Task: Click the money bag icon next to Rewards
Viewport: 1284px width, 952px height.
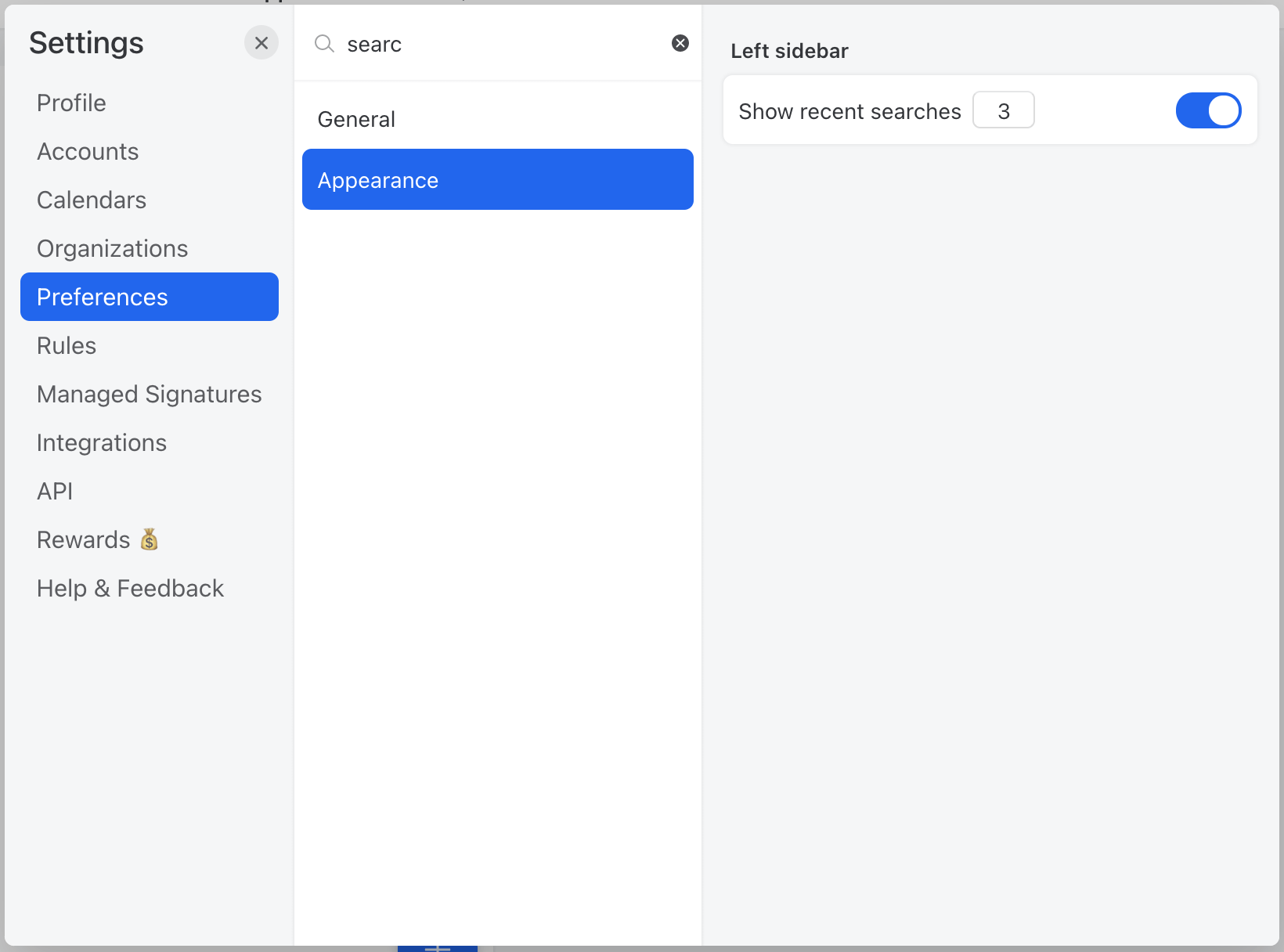Action: pos(150,539)
